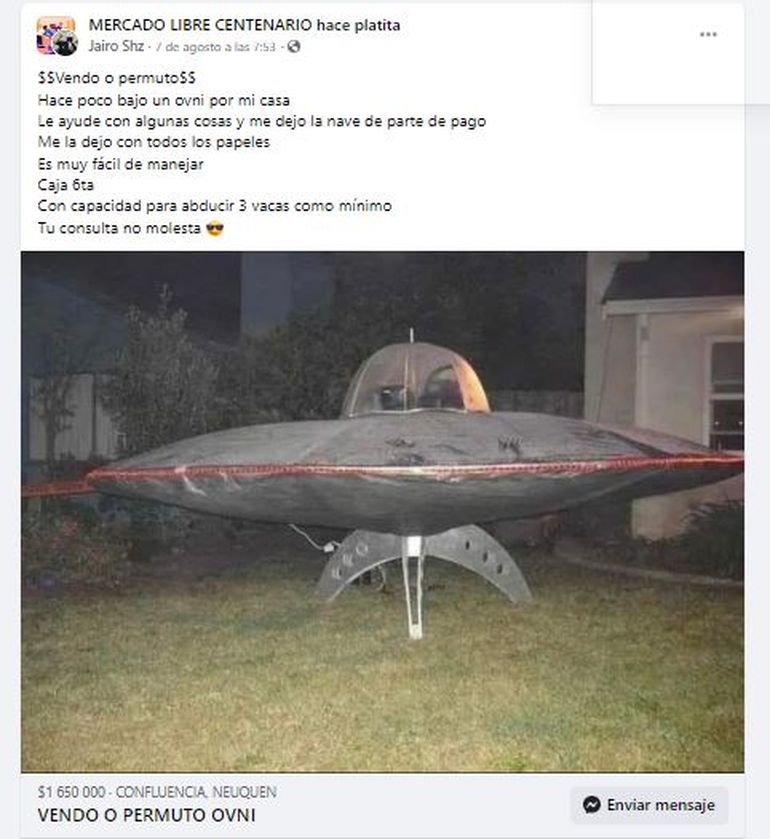Click the $$Vendo o permuto$$ text line
770x839 pixels.
(117, 78)
